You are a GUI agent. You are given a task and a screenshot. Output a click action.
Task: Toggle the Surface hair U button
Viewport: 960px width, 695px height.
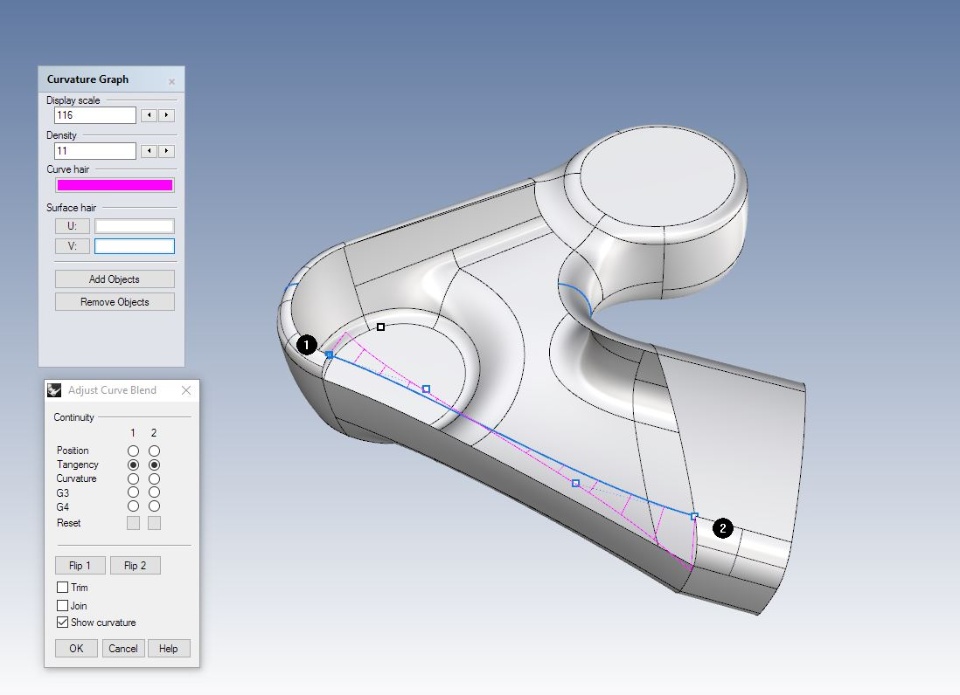[72, 226]
